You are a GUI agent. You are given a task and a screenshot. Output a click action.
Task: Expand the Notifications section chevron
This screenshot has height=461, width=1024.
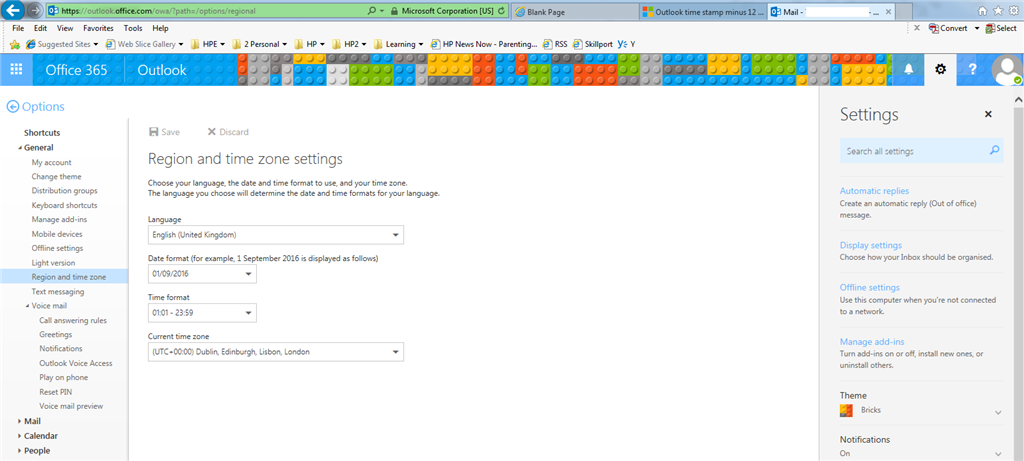[998, 454]
